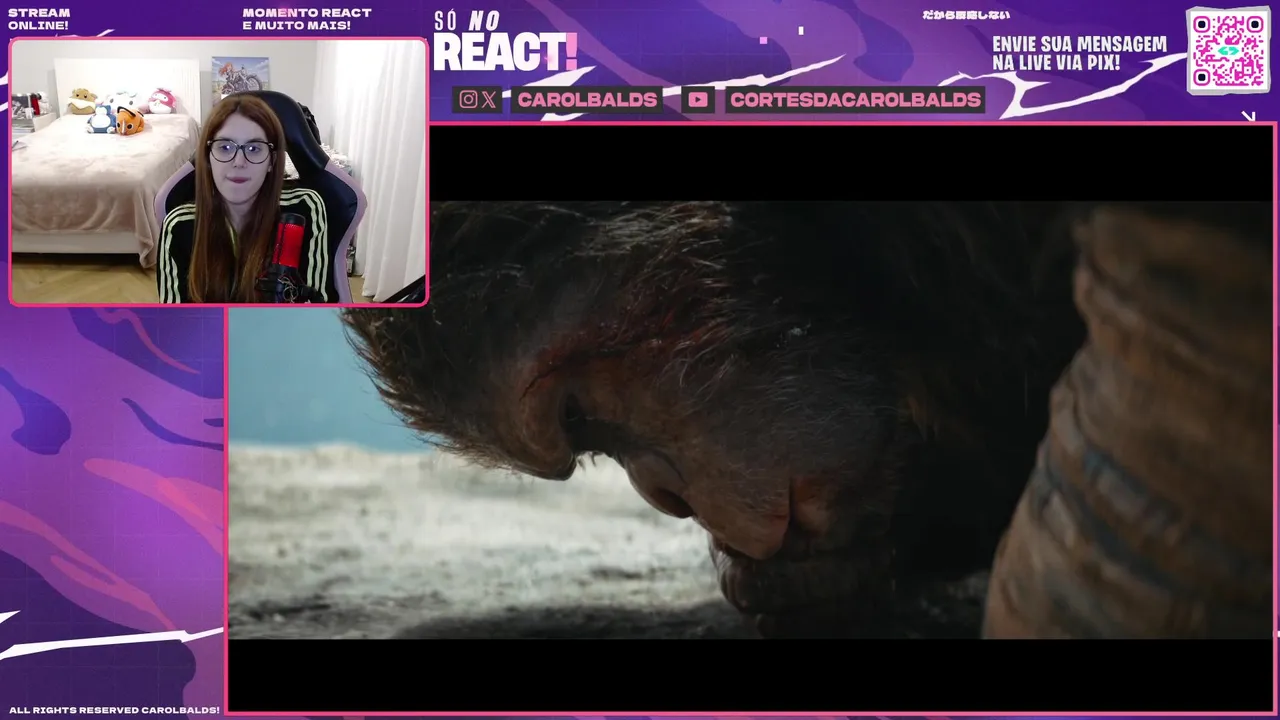
Task: Click the movie video being reacted to
Action: coord(750,419)
